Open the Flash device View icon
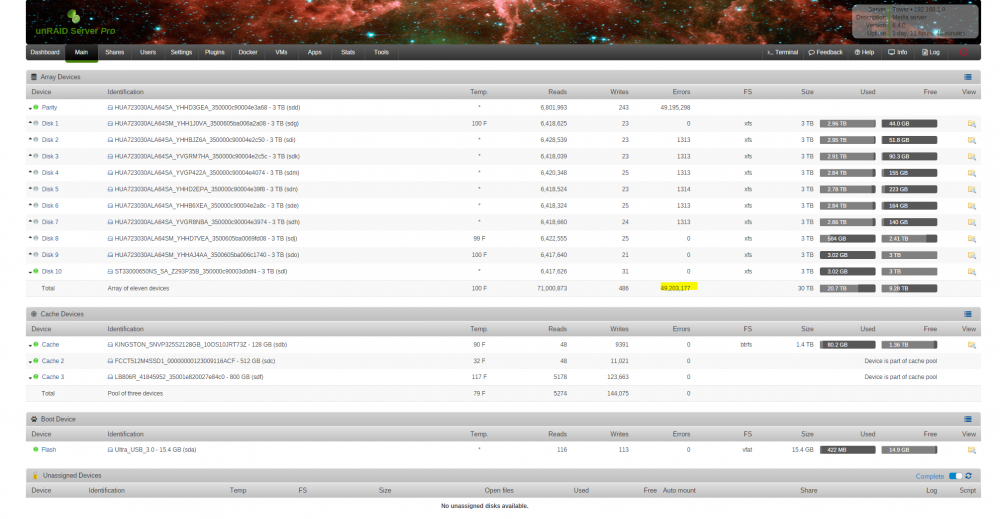Image resolution: width=1000 pixels, height=519 pixels. [971, 450]
